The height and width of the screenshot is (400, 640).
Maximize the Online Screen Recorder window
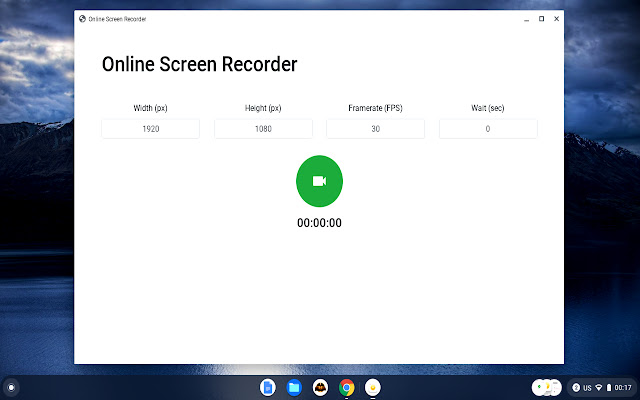542,19
